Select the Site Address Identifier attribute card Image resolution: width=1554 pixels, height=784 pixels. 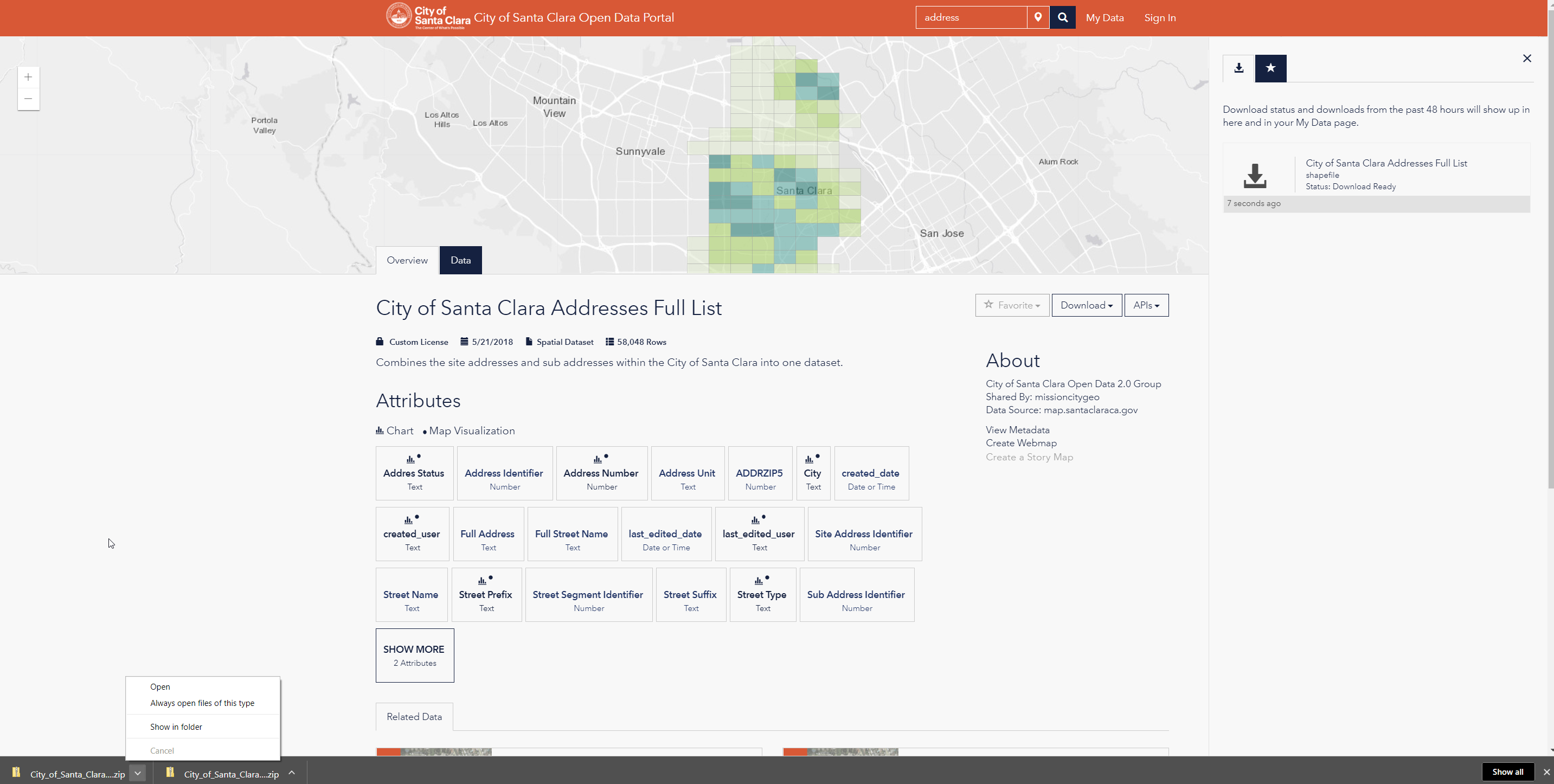pos(864,535)
